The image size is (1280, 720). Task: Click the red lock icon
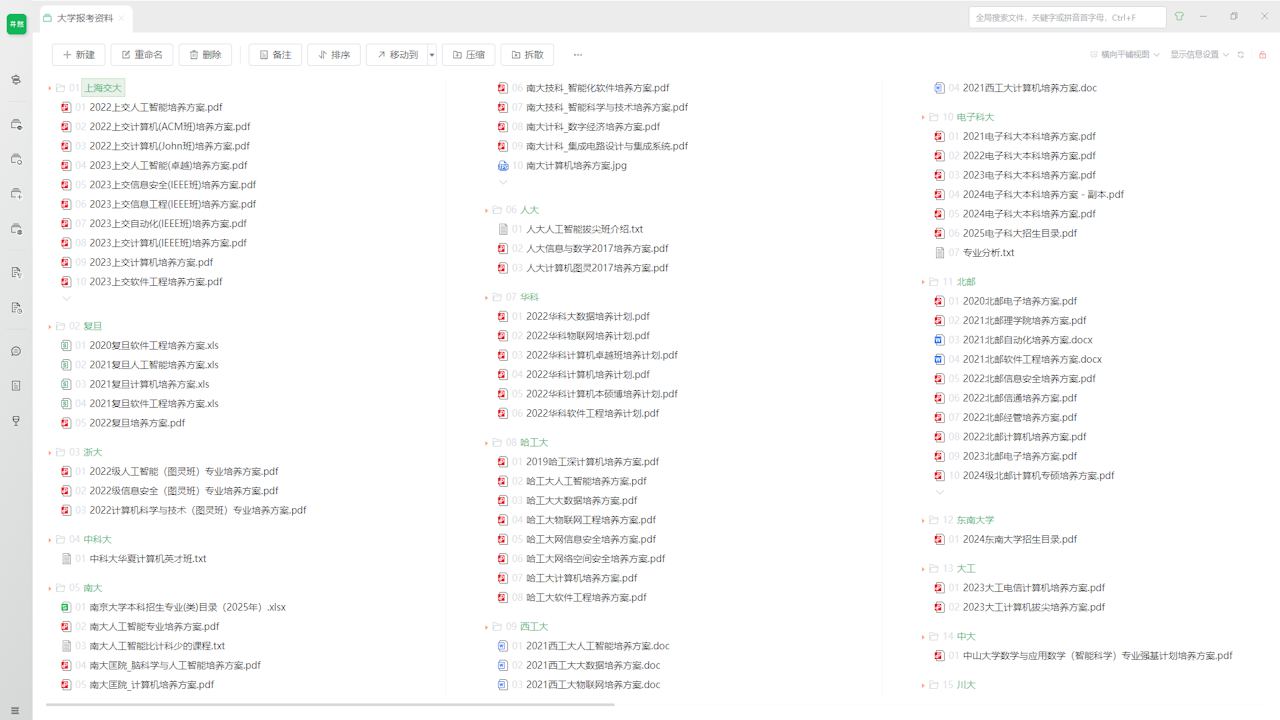click(x=1262, y=55)
